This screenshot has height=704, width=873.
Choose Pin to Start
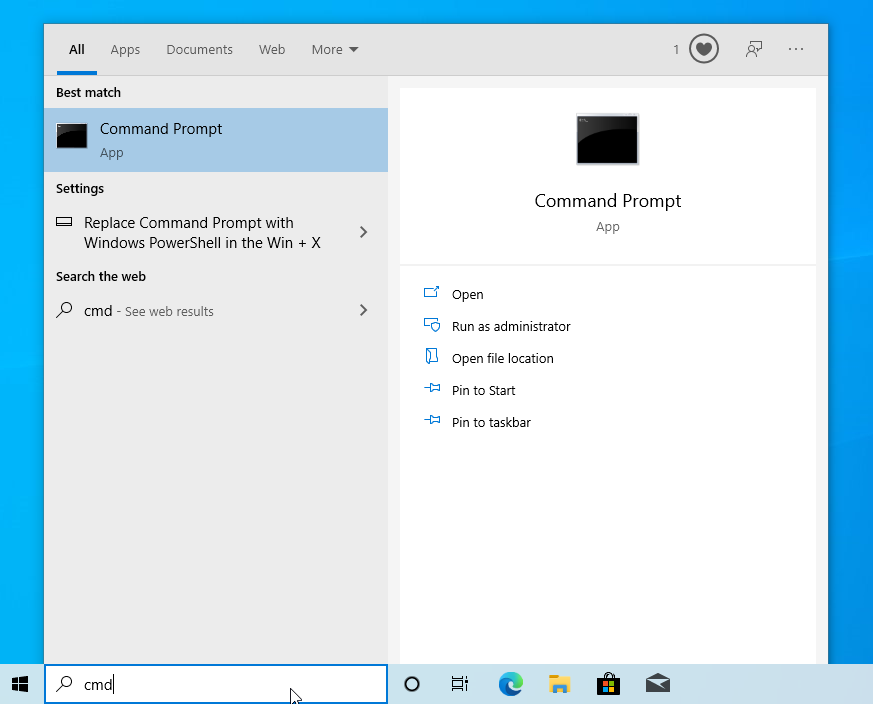click(x=483, y=390)
